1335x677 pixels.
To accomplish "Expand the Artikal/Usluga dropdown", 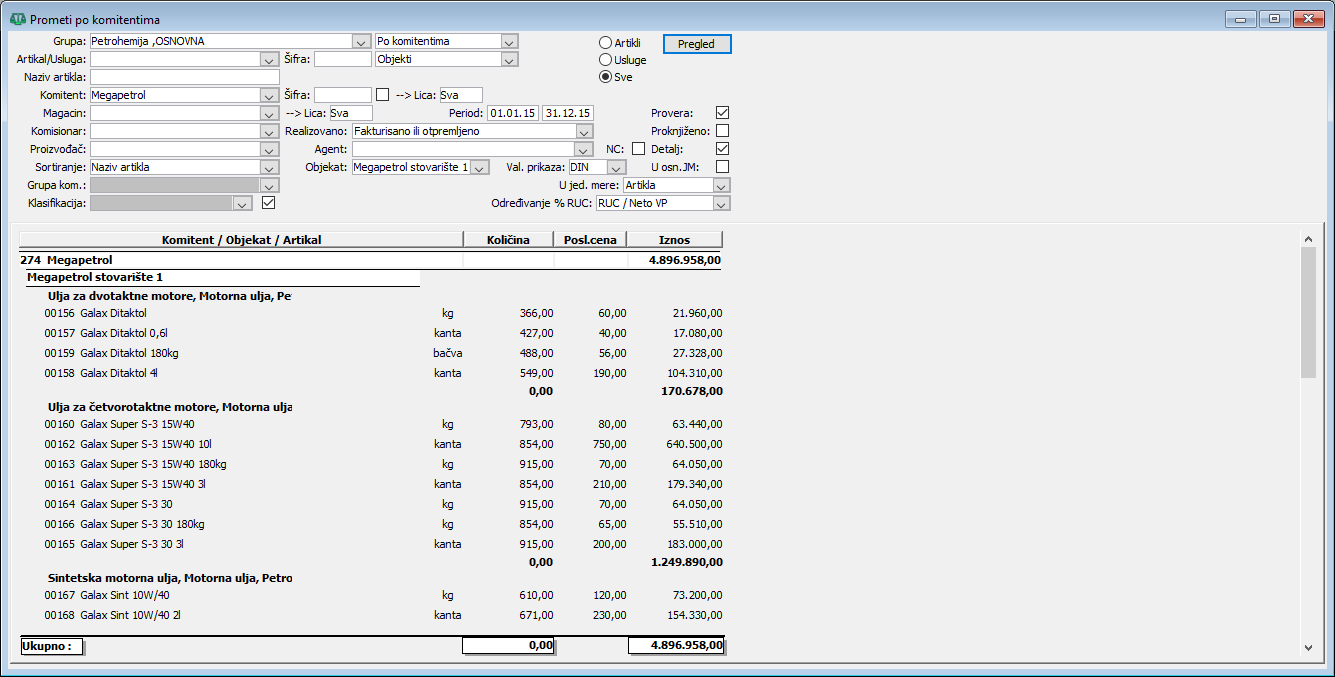I will pyautogui.click(x=269, y=59).
